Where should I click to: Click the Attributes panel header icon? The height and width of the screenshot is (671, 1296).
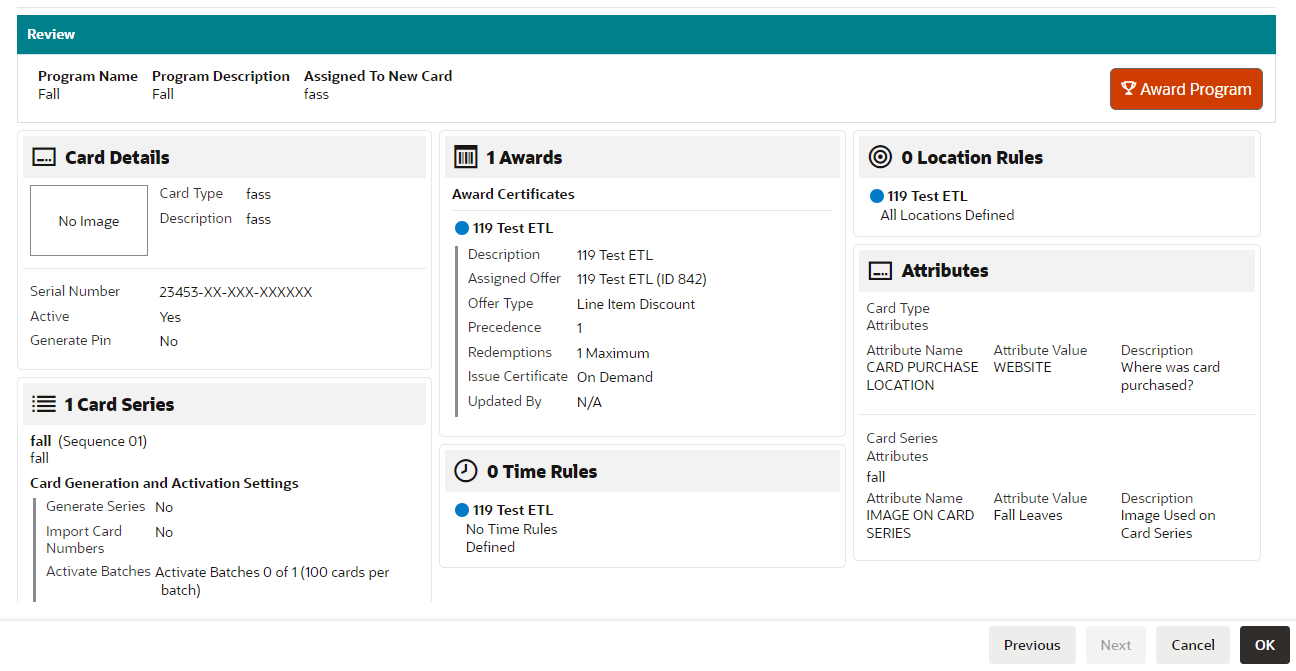coord(879,270)
